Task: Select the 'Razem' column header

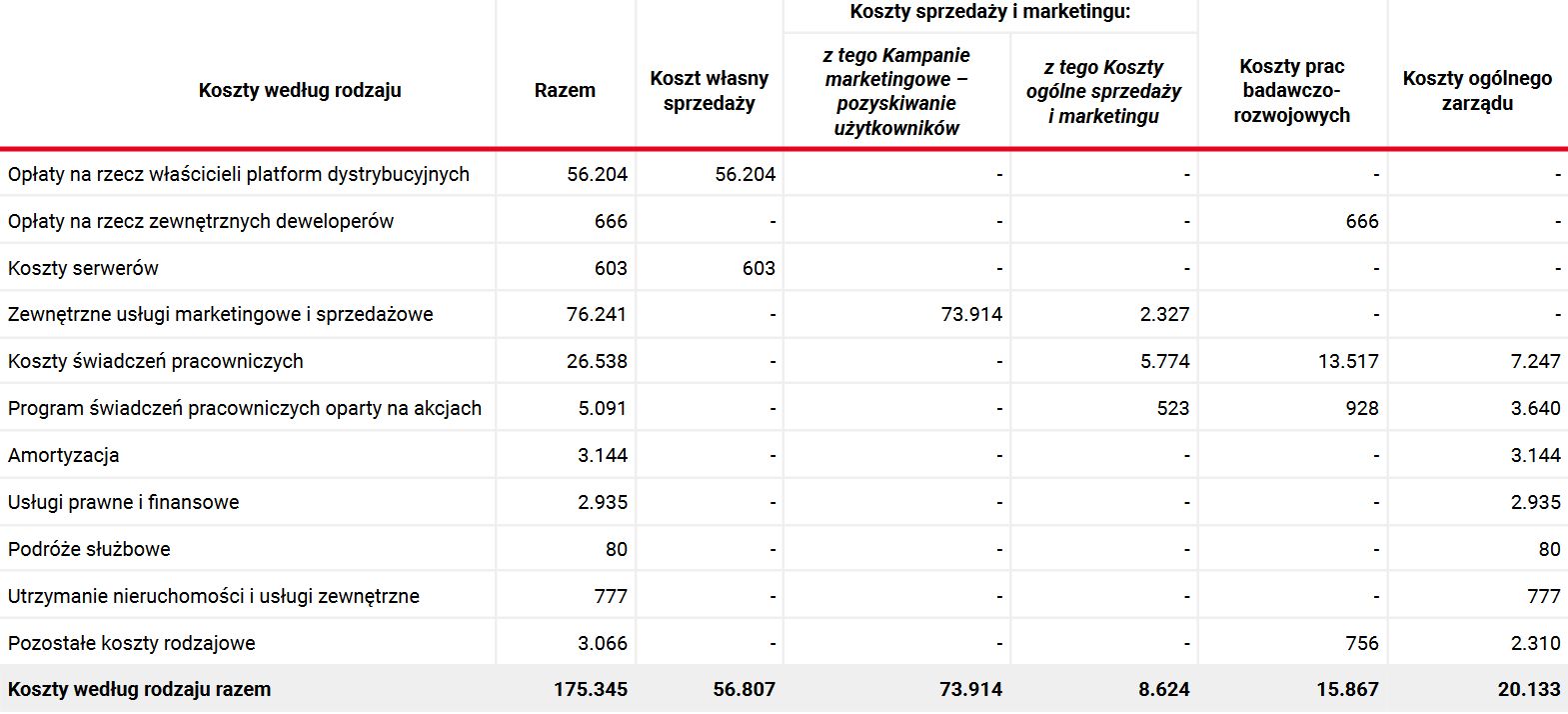Action: click(x=565, y=90)
